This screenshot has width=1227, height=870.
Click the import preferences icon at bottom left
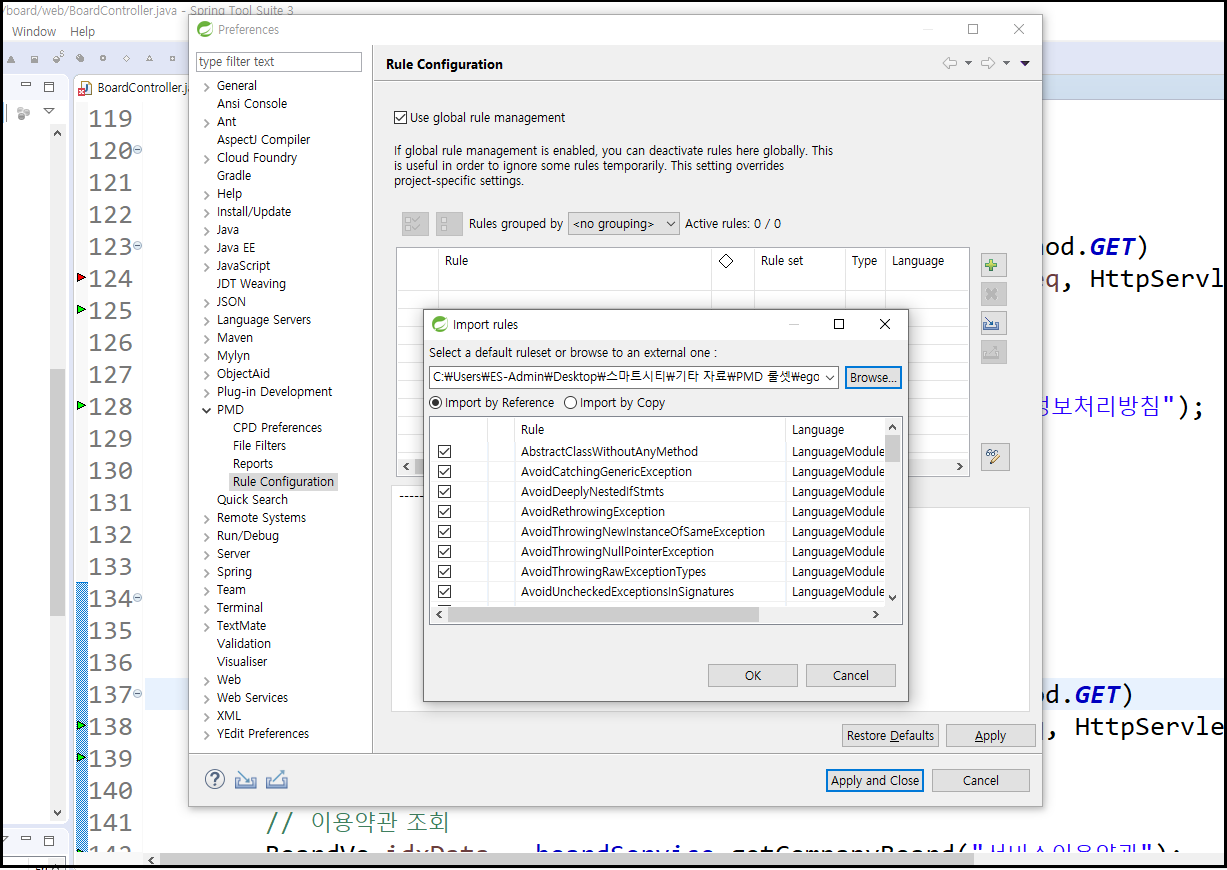click(x=246, y=779)
